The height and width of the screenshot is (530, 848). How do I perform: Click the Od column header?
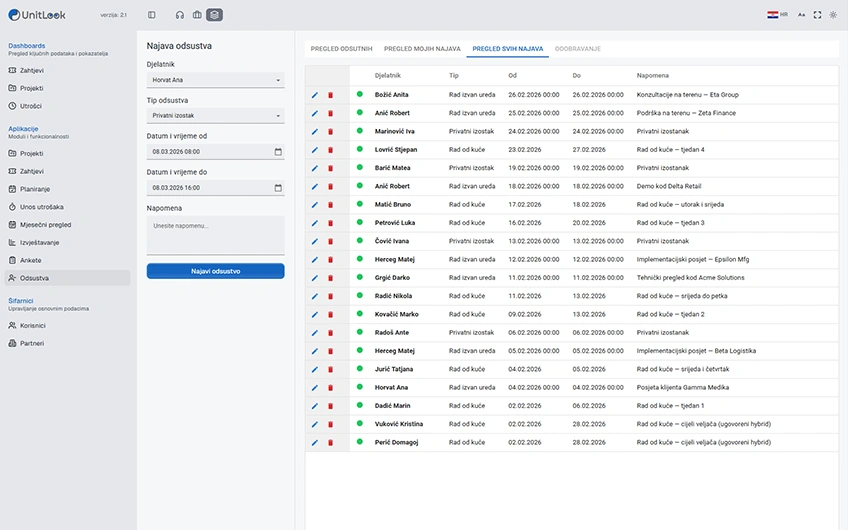click(512, 76)
